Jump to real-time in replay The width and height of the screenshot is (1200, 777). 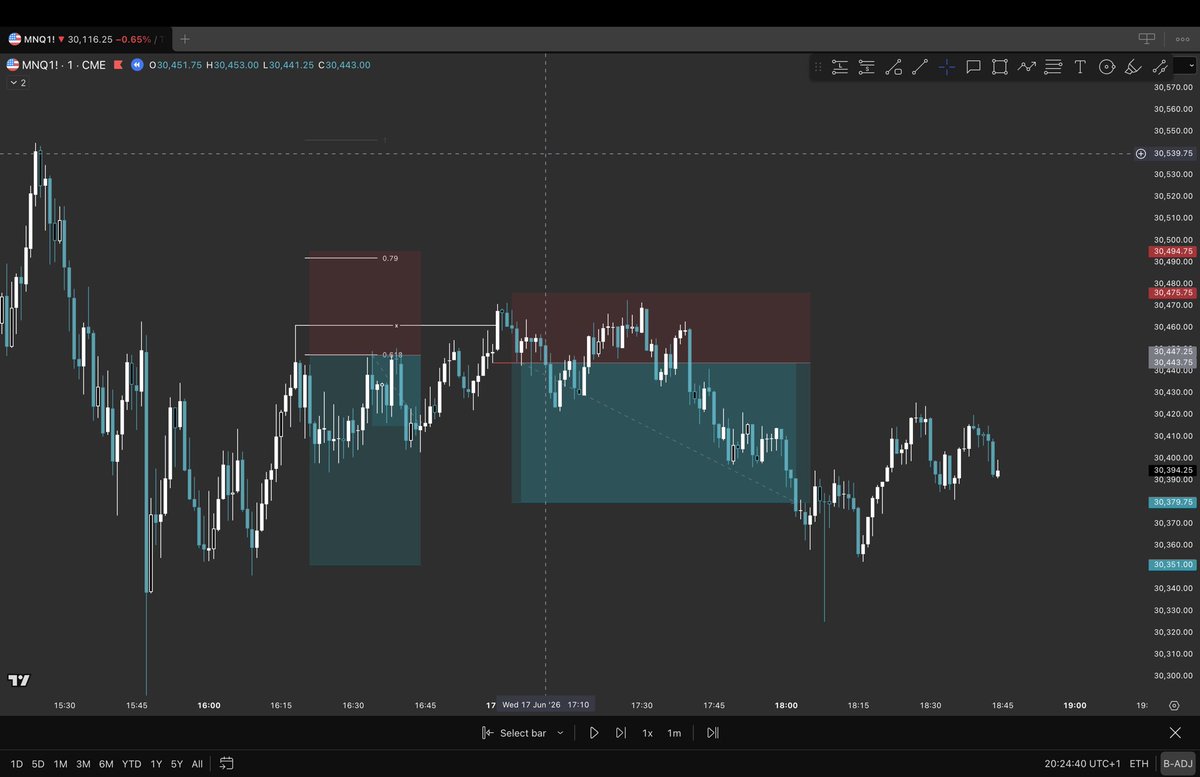click(712, 733)
